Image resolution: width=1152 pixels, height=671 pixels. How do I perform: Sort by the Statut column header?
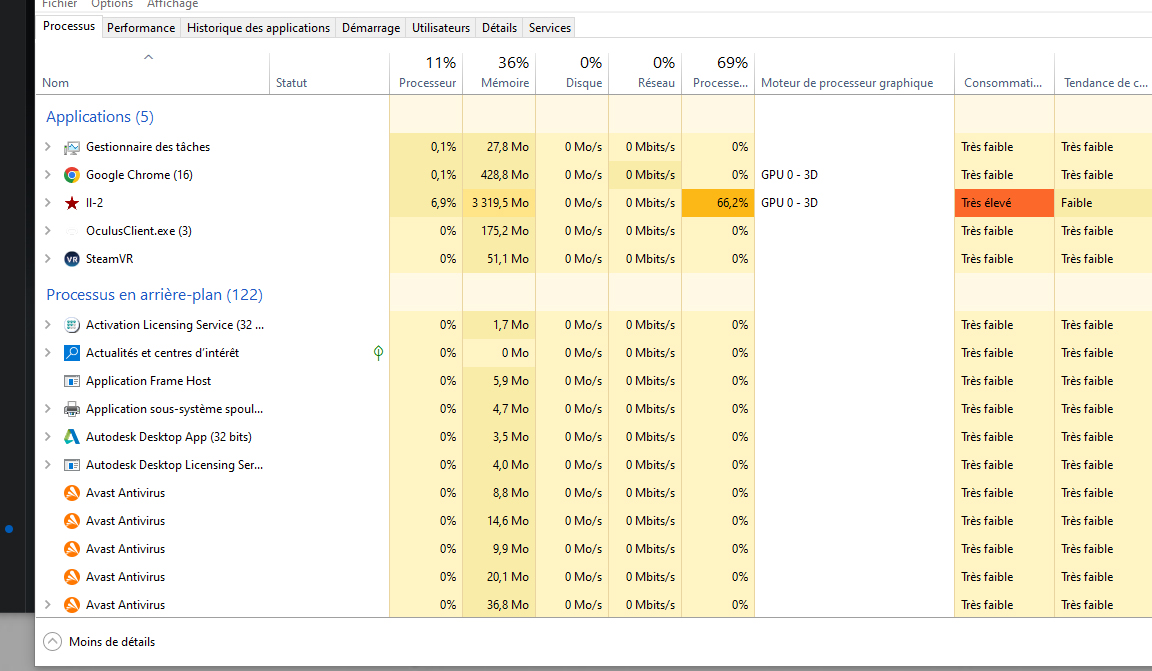coord(330,73)
